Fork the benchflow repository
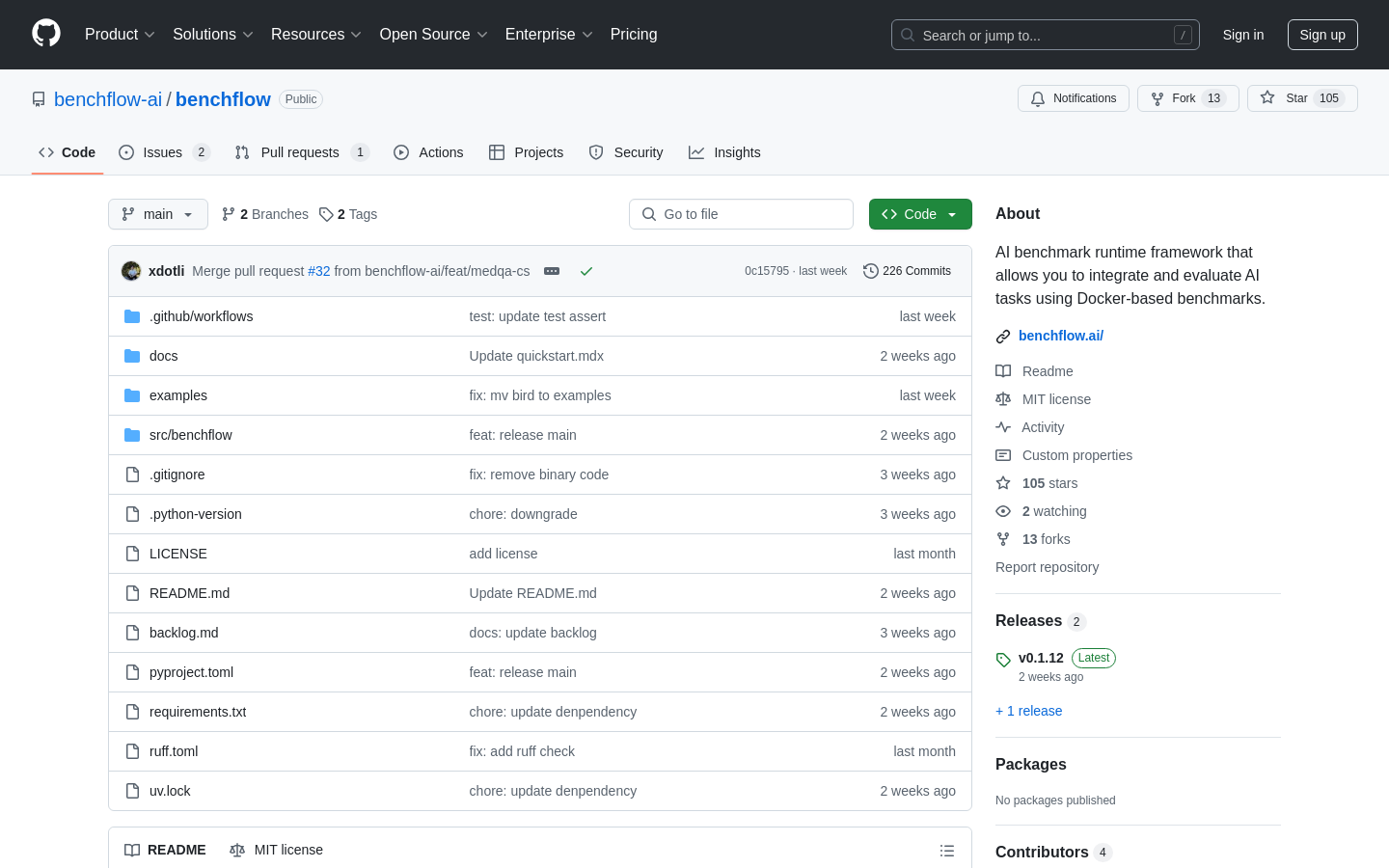Screen dimensions: 1389x868 click(1187, 98)
